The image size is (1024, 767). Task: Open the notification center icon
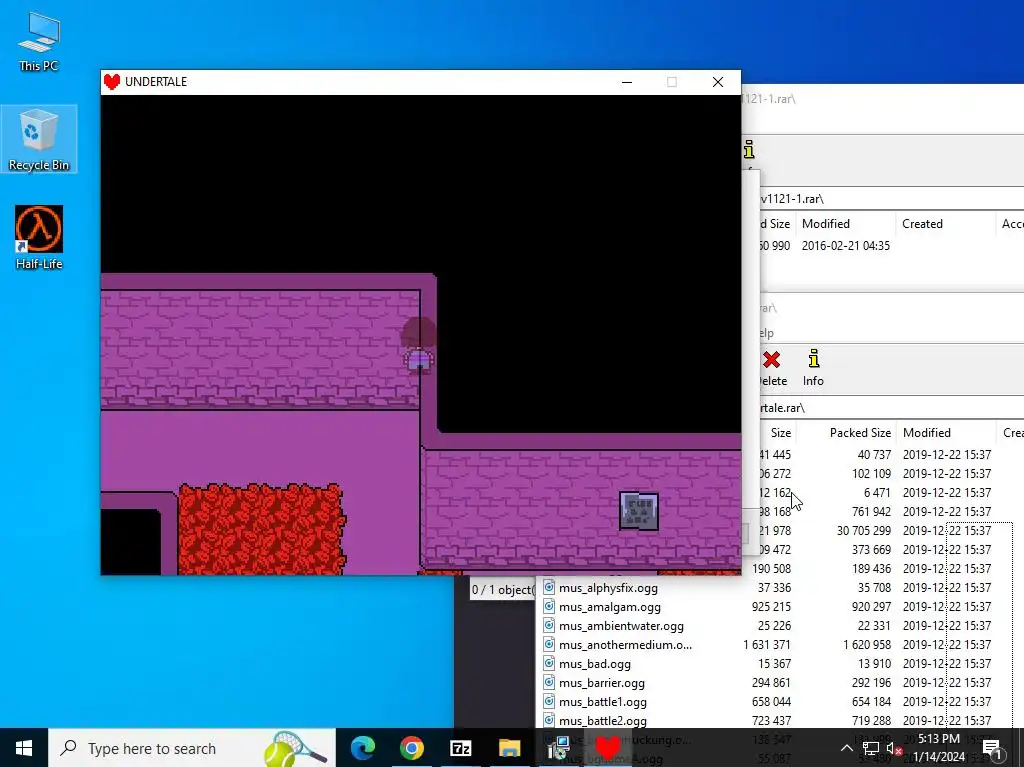point(992,749)
